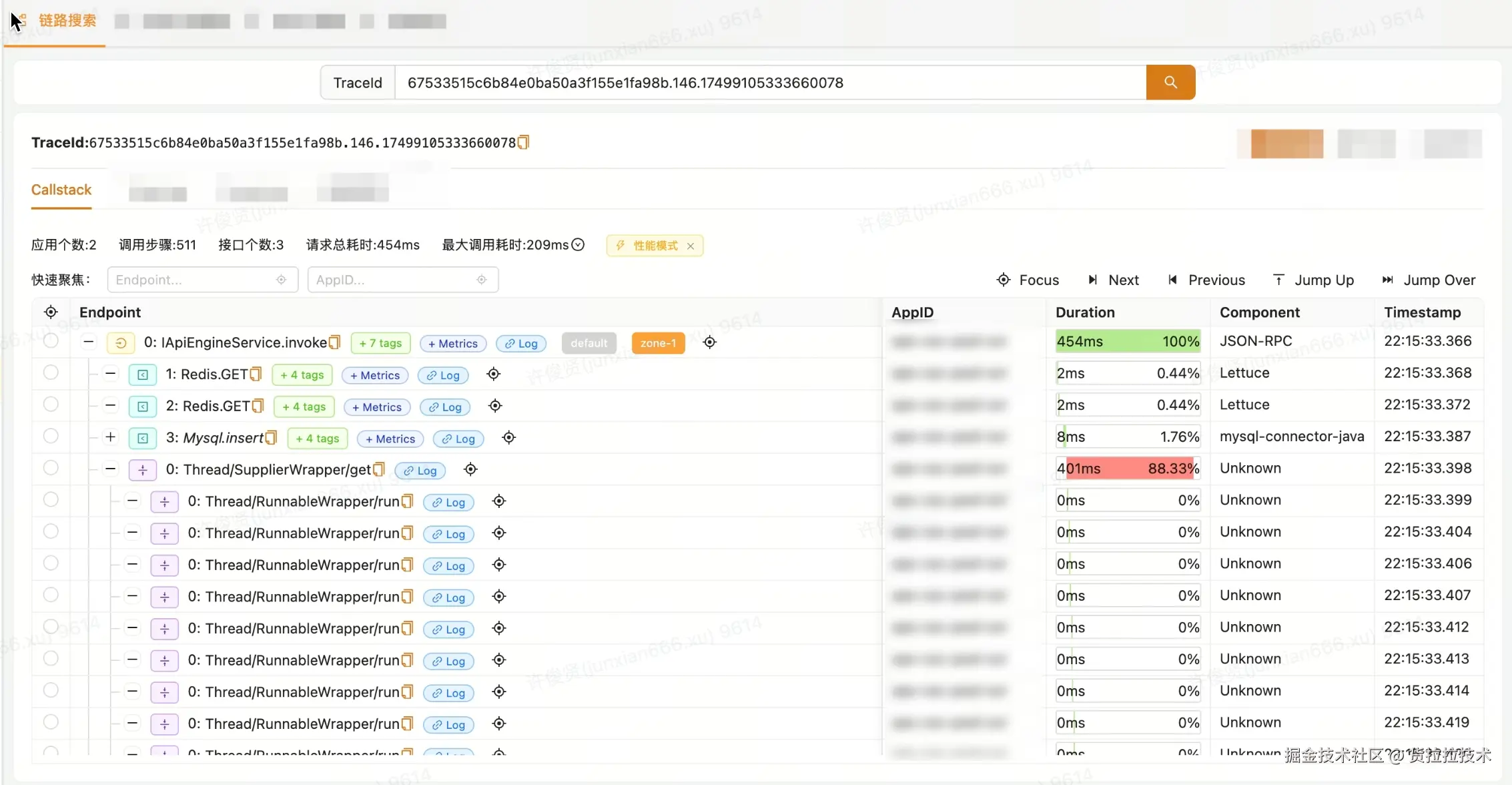Click info icon beside 最大调用耗时:209ms
The width and height of the screenshot is (1512, 785).
click(579, 245)
